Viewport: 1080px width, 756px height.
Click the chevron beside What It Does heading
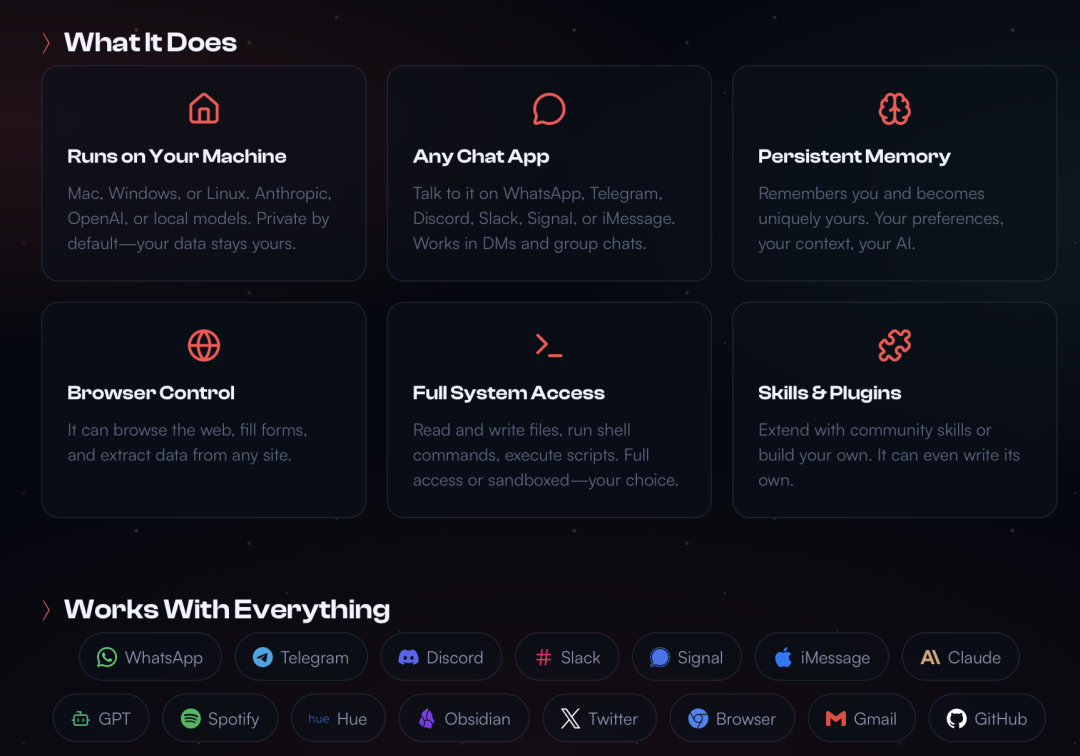point(46,43)
